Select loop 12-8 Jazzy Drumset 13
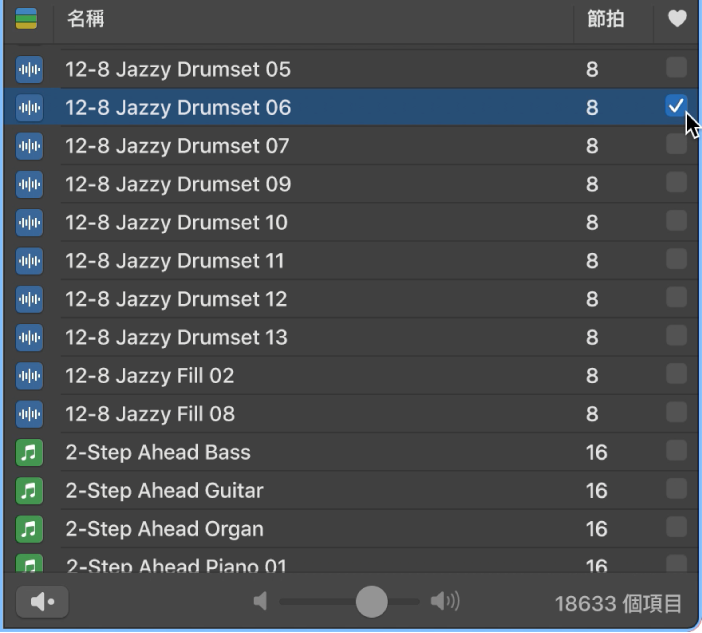 351,337
